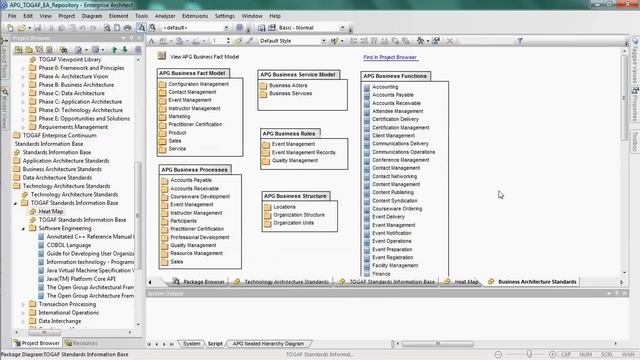Click Accounts Payable in APG Business Functions
Image resolution: width=640 pixels, height=360 pixels.
393,95
